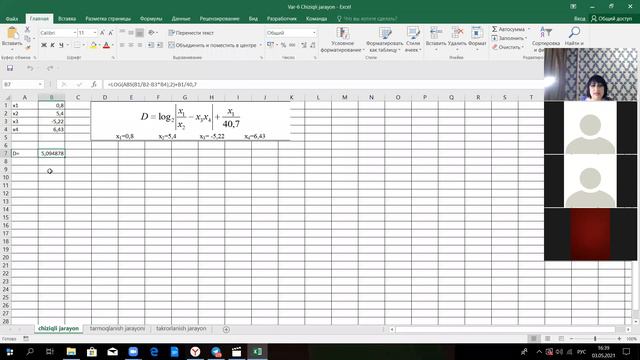Open Zoom app from taskbar
This screenshot has width=640, height=360.
[133, 351]
